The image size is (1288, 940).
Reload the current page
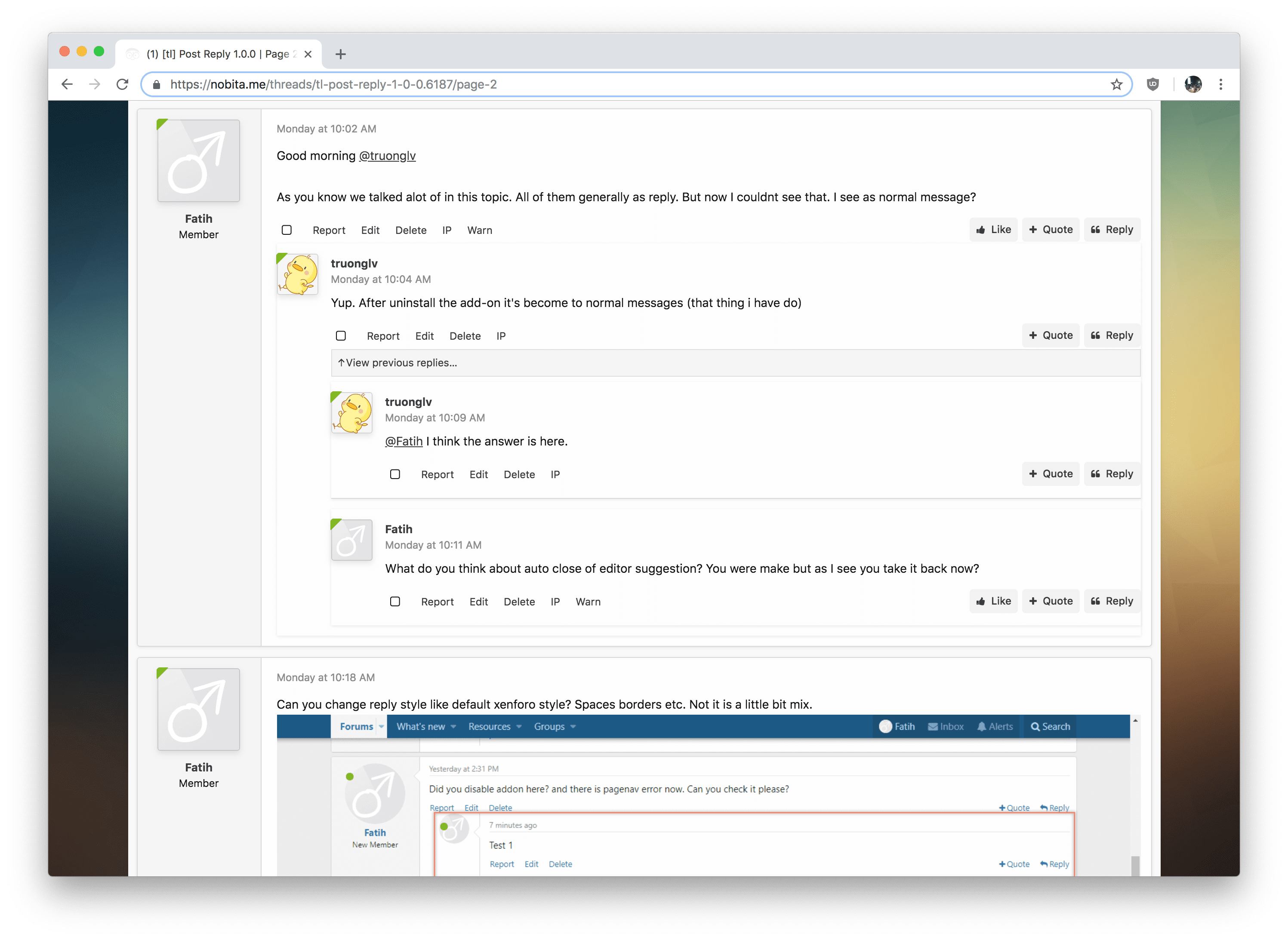coord(122,84)
